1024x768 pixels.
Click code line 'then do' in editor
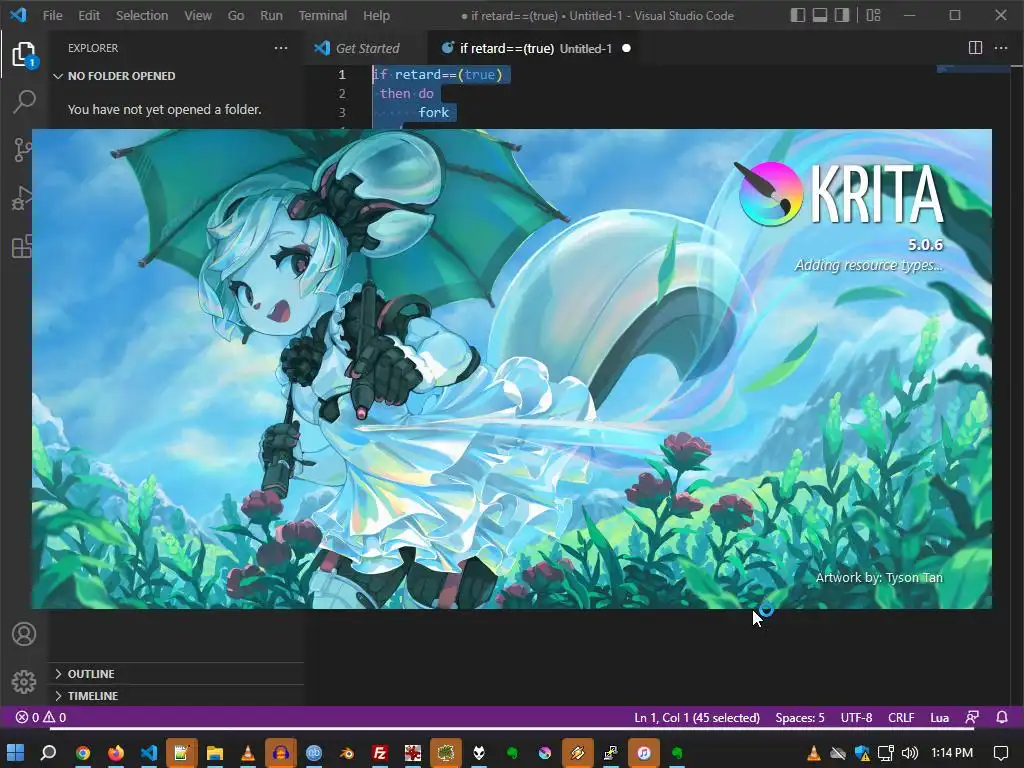pos(406,93)
